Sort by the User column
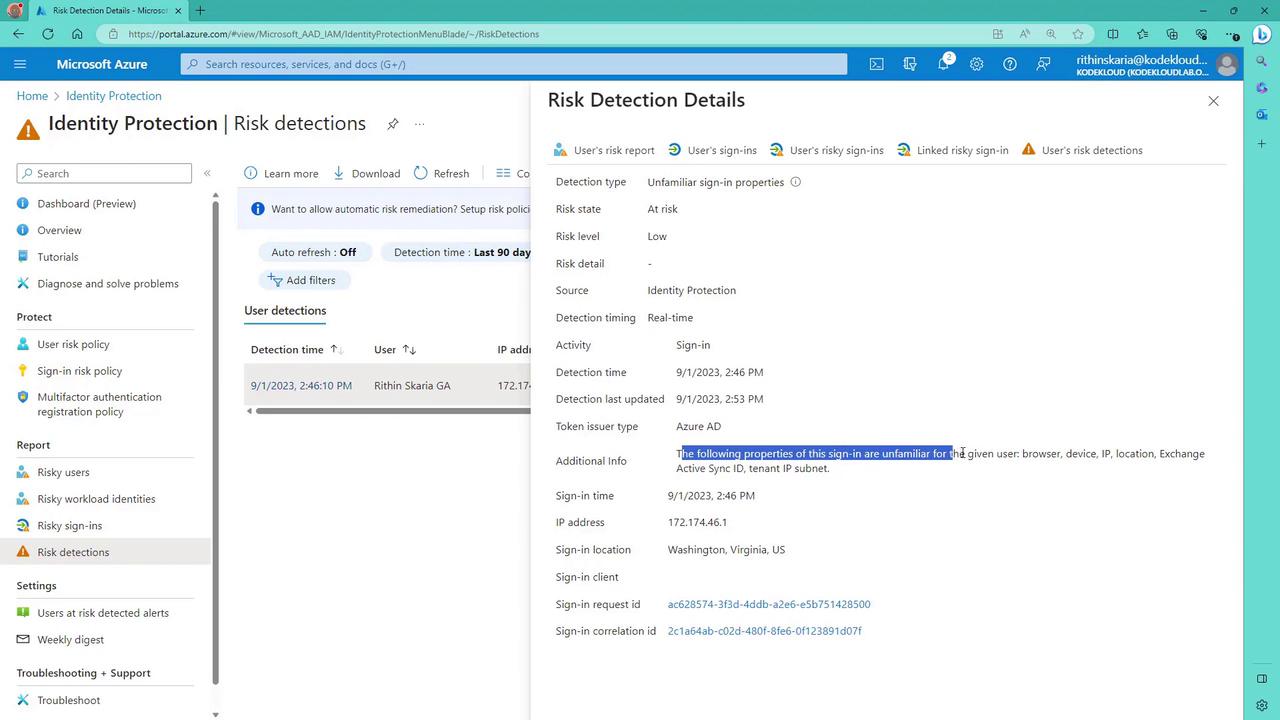 coord(394,350)
